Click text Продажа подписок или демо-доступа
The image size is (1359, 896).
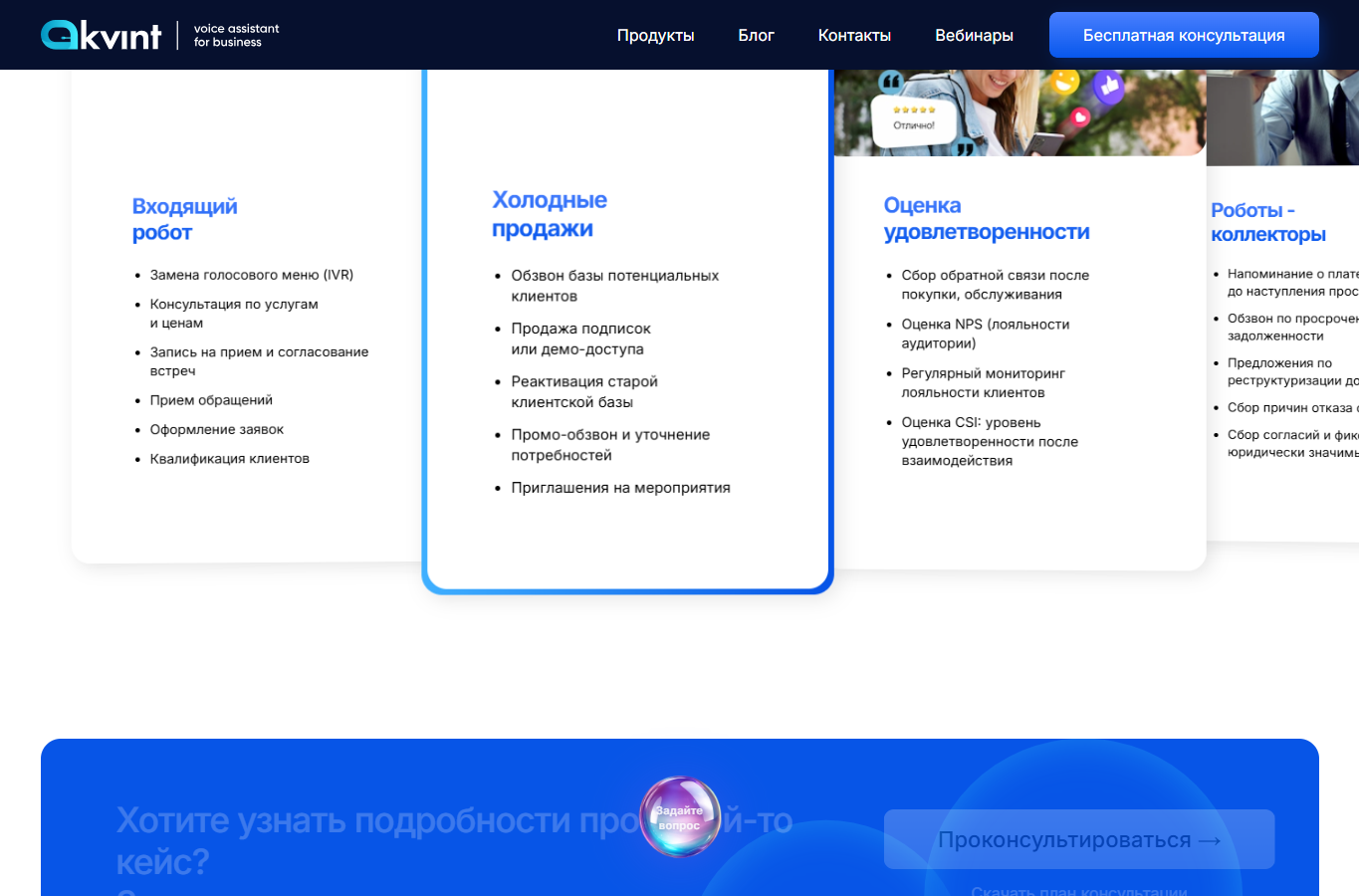coord(580,338)
